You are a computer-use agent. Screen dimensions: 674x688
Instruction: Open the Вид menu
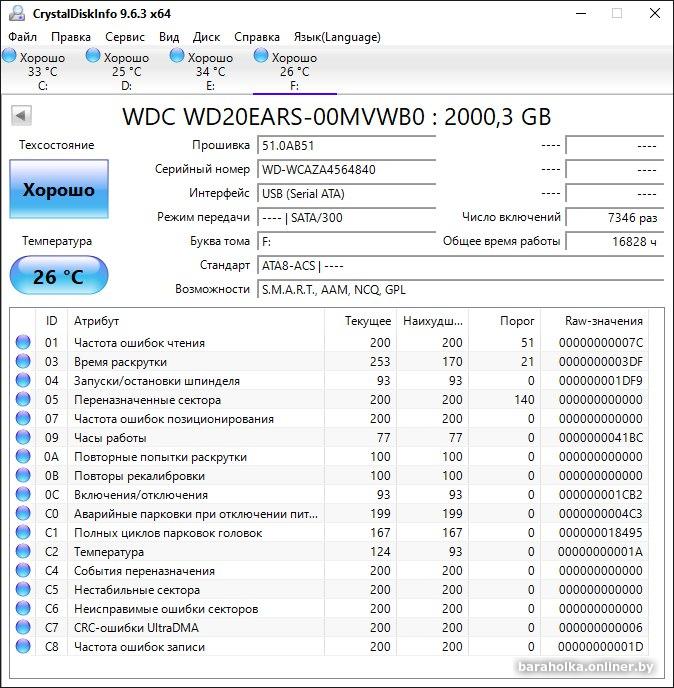169,37
